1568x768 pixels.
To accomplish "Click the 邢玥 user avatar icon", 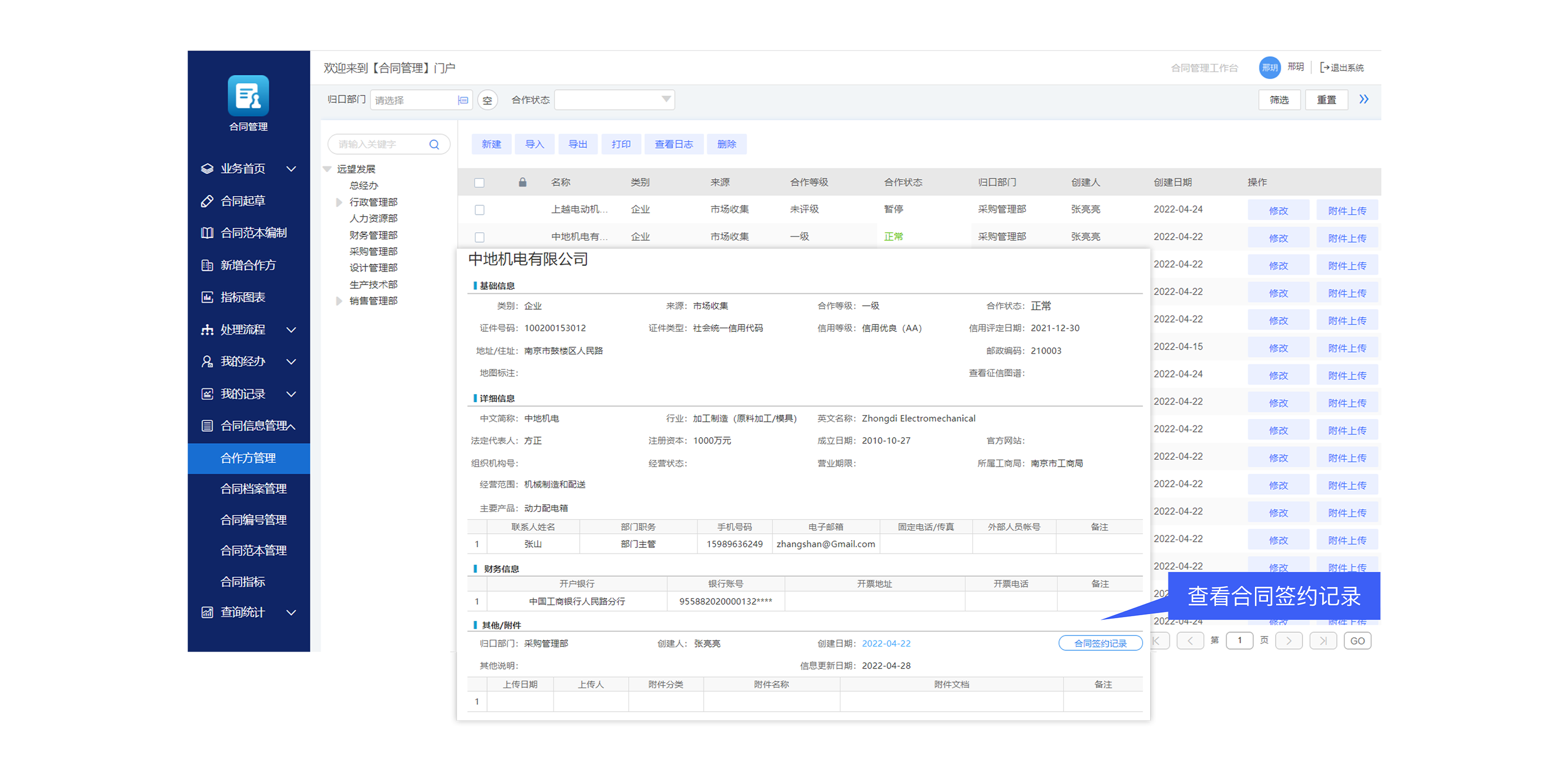I will point(1270,68).
